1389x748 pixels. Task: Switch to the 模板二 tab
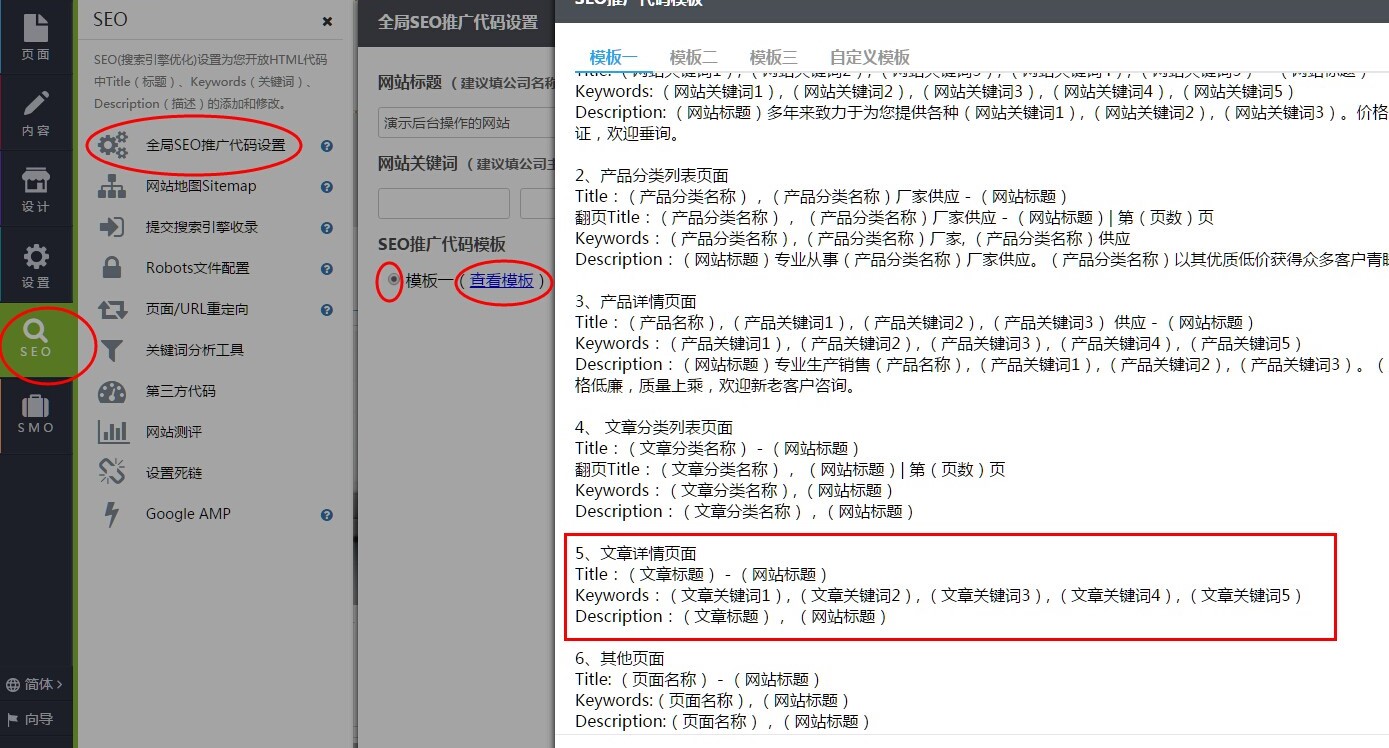point(693,57)
